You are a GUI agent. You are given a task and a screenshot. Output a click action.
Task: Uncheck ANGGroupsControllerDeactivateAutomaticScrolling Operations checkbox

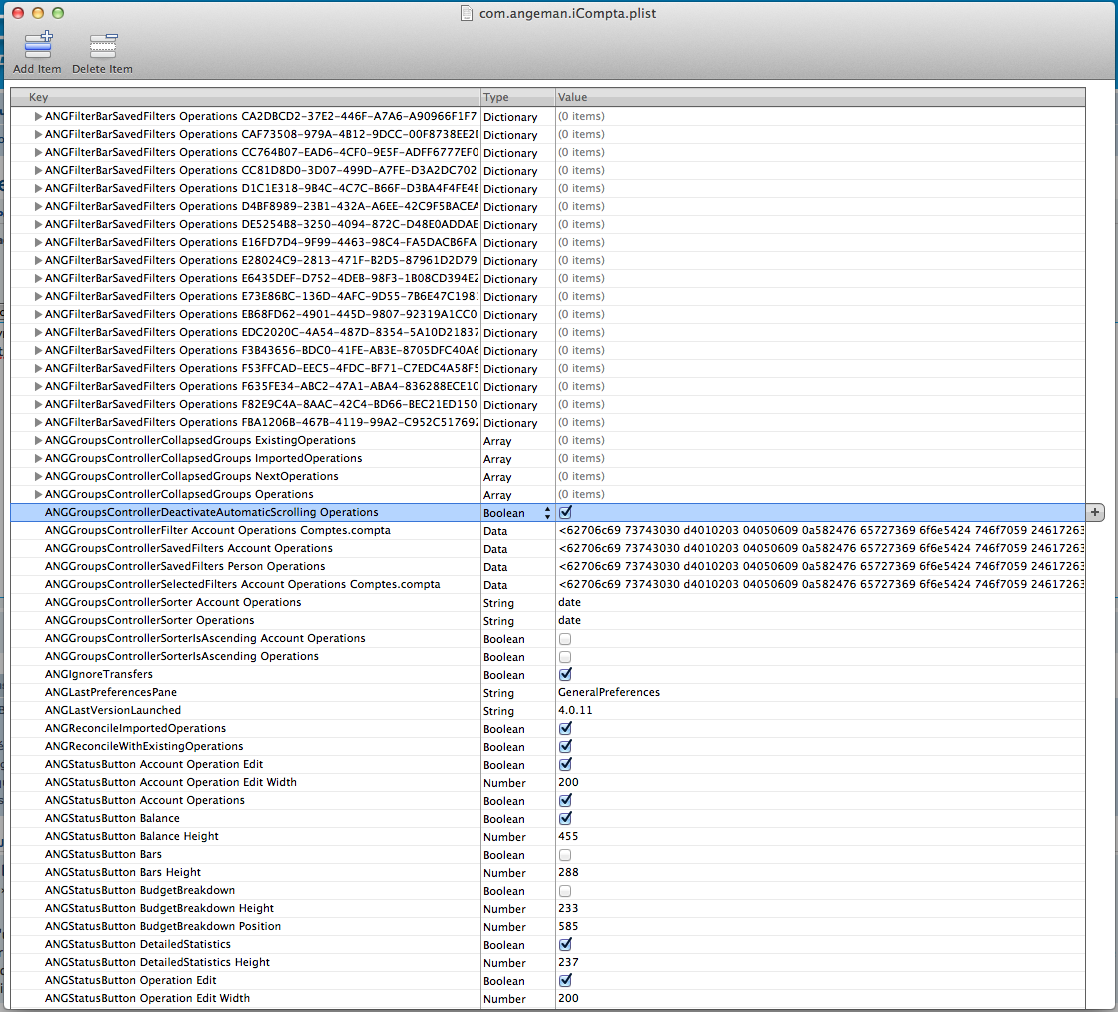[566, 512]
